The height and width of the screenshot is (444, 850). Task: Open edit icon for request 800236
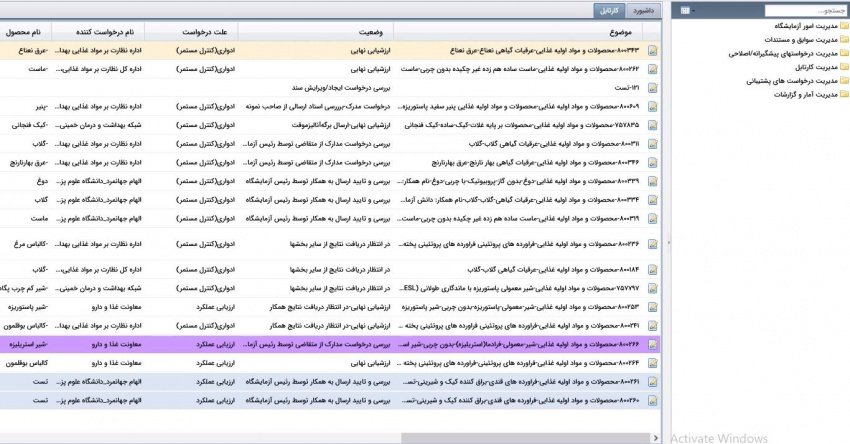pos(653,244)
